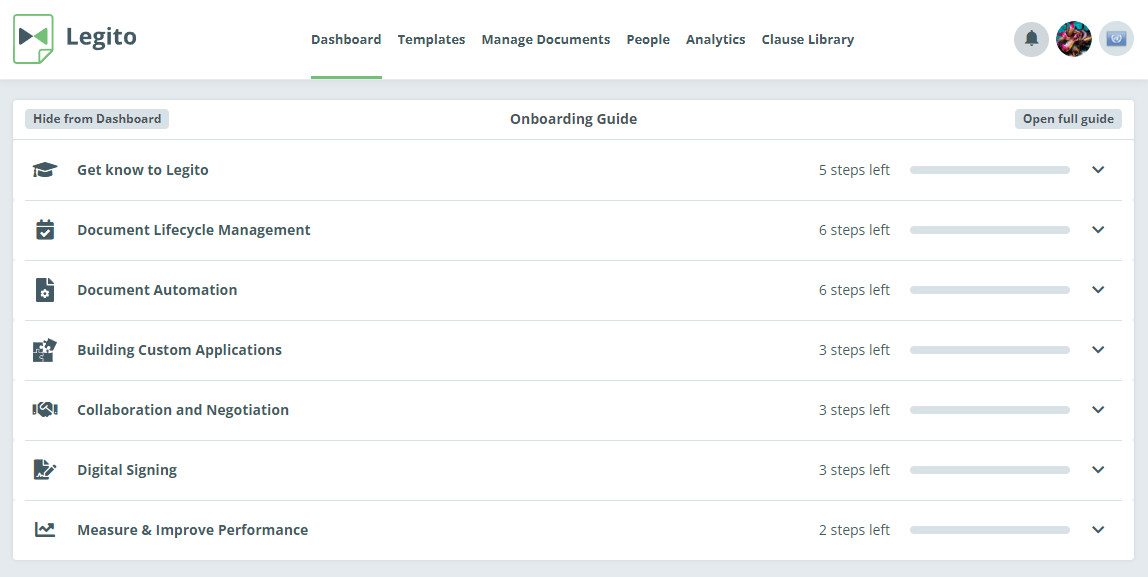Click the flag language icon
The height and width of the screenshot is (577, 1148).
coord(1116,39)
